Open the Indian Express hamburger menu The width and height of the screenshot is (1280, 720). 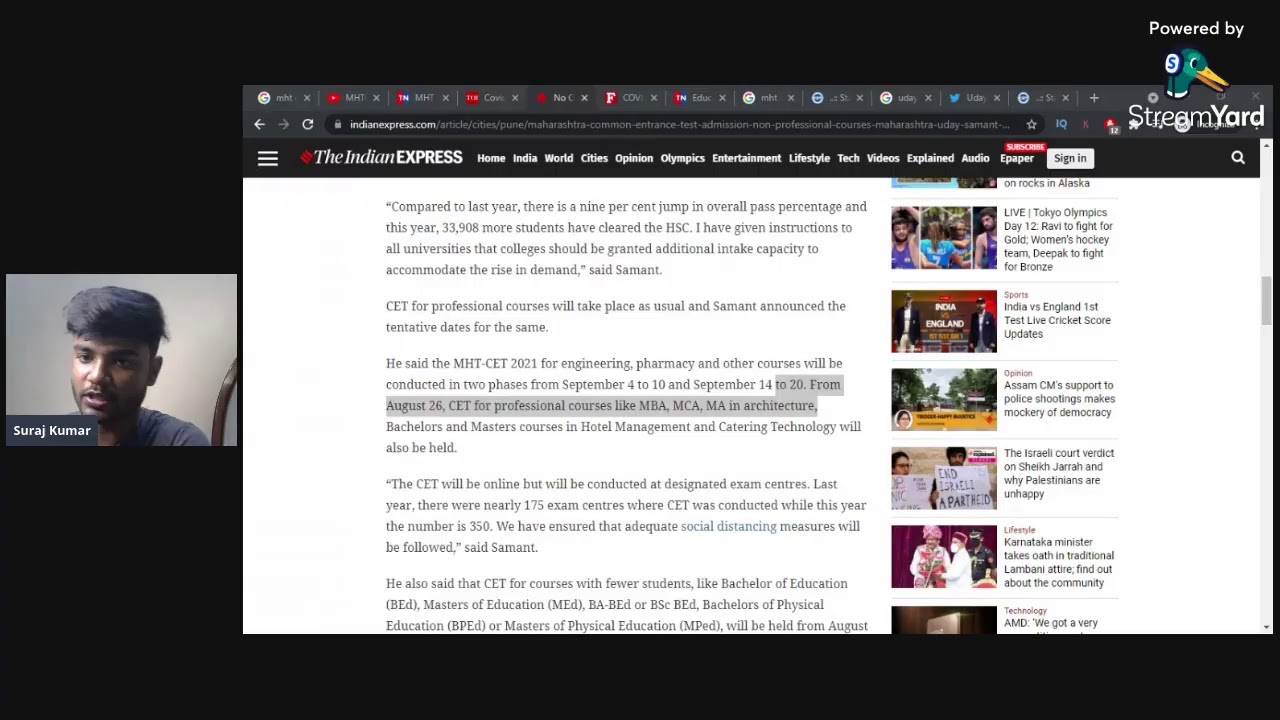267,158
